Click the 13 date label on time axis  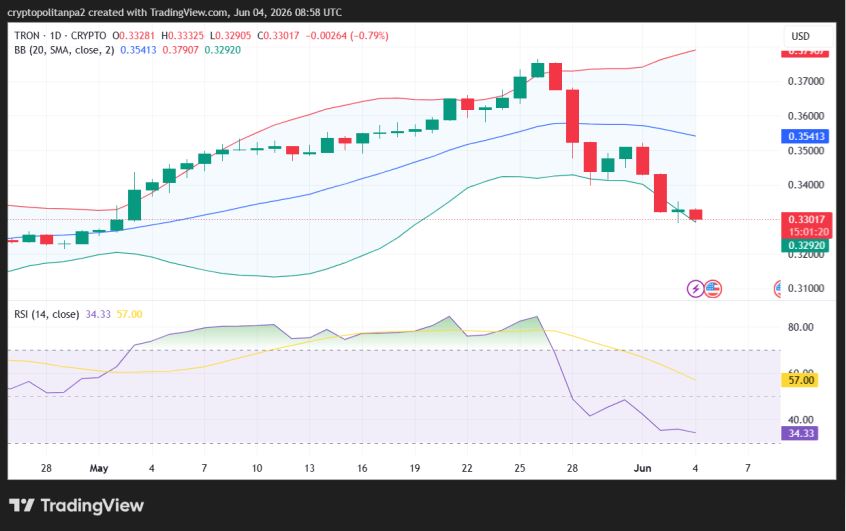(309, 468)
